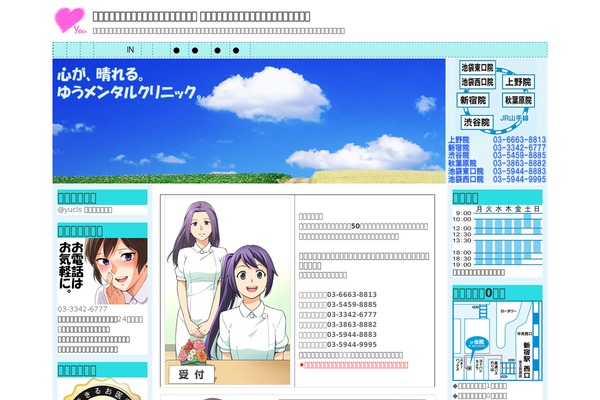
Task: Open the IN item in navigation bar
Action: 130,50
